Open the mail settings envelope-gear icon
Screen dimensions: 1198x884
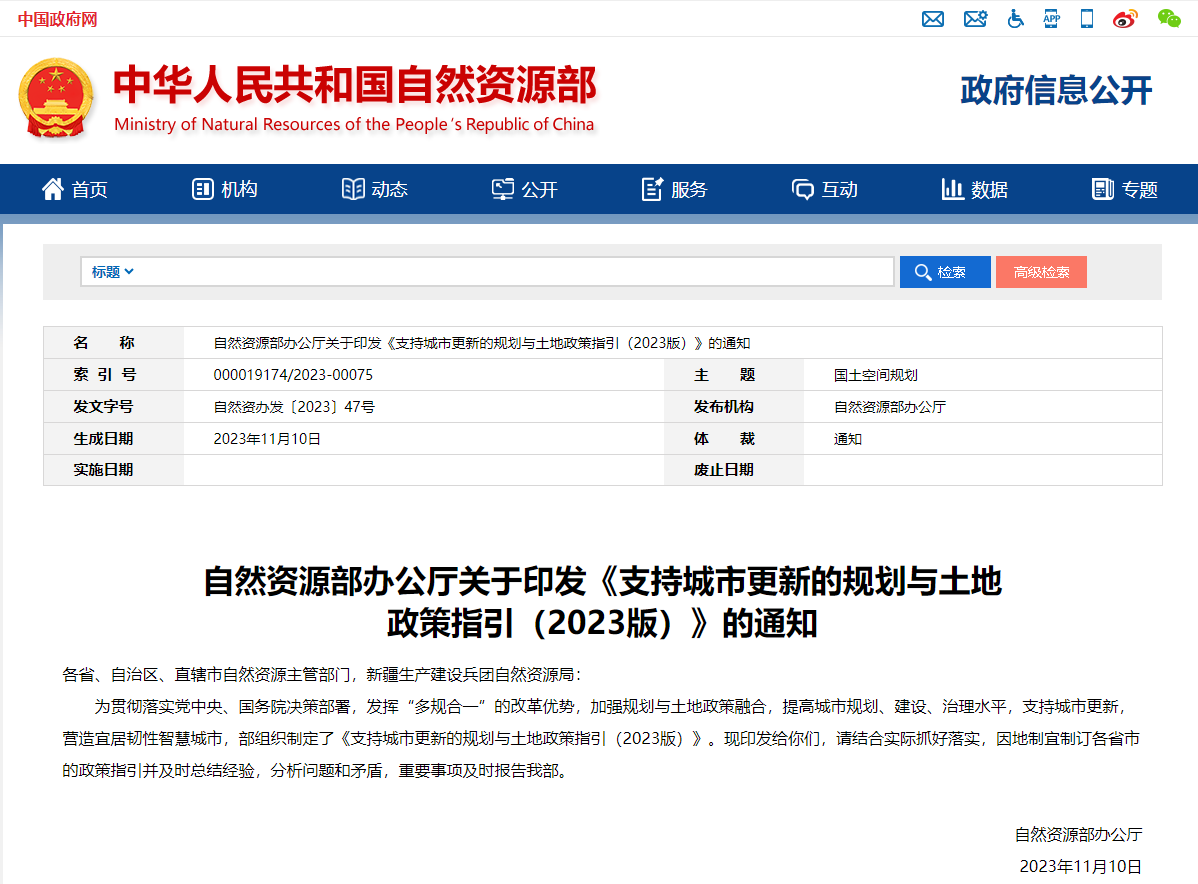[x=975, y=19]
